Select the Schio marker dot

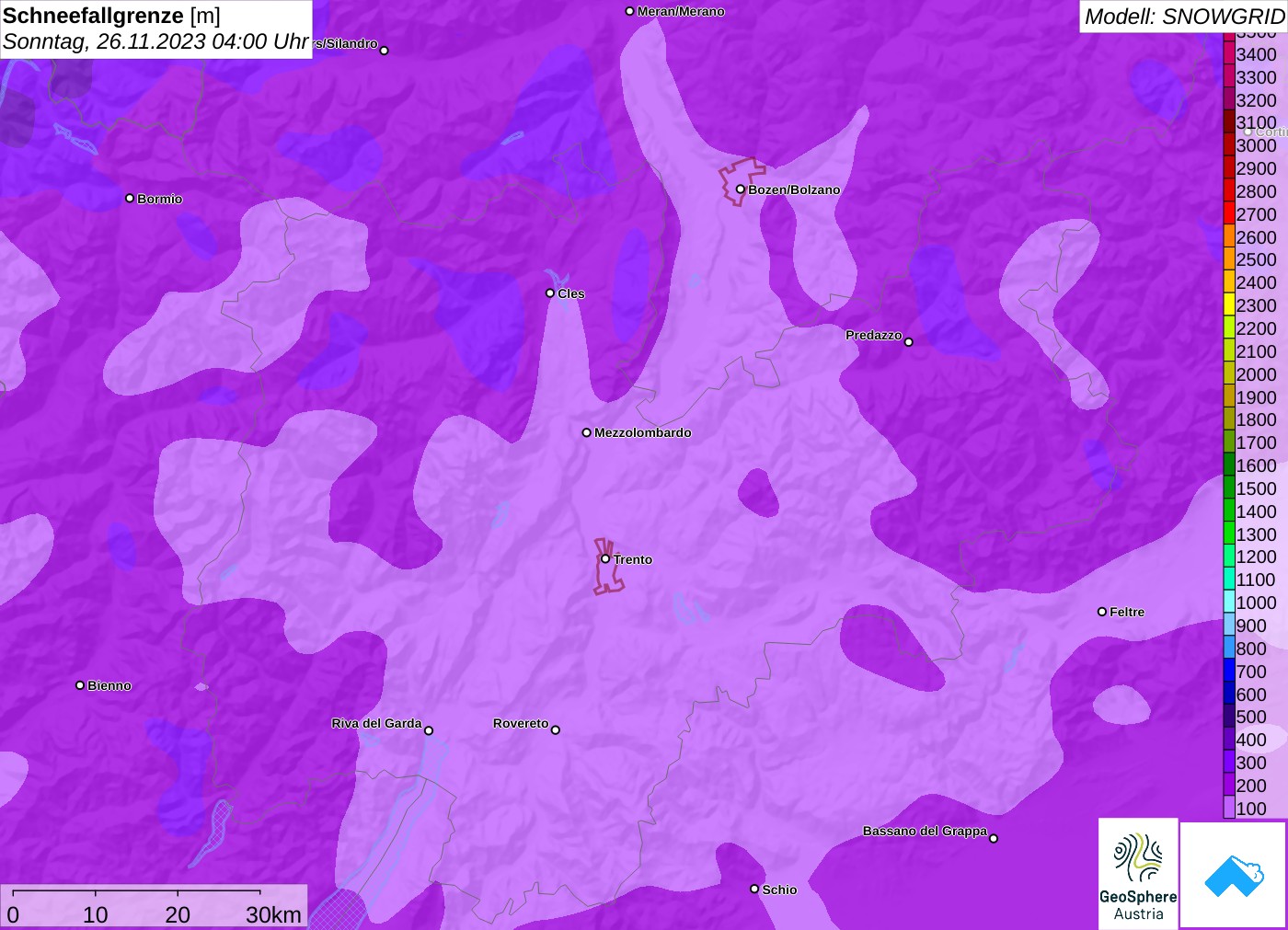[754, 889]
